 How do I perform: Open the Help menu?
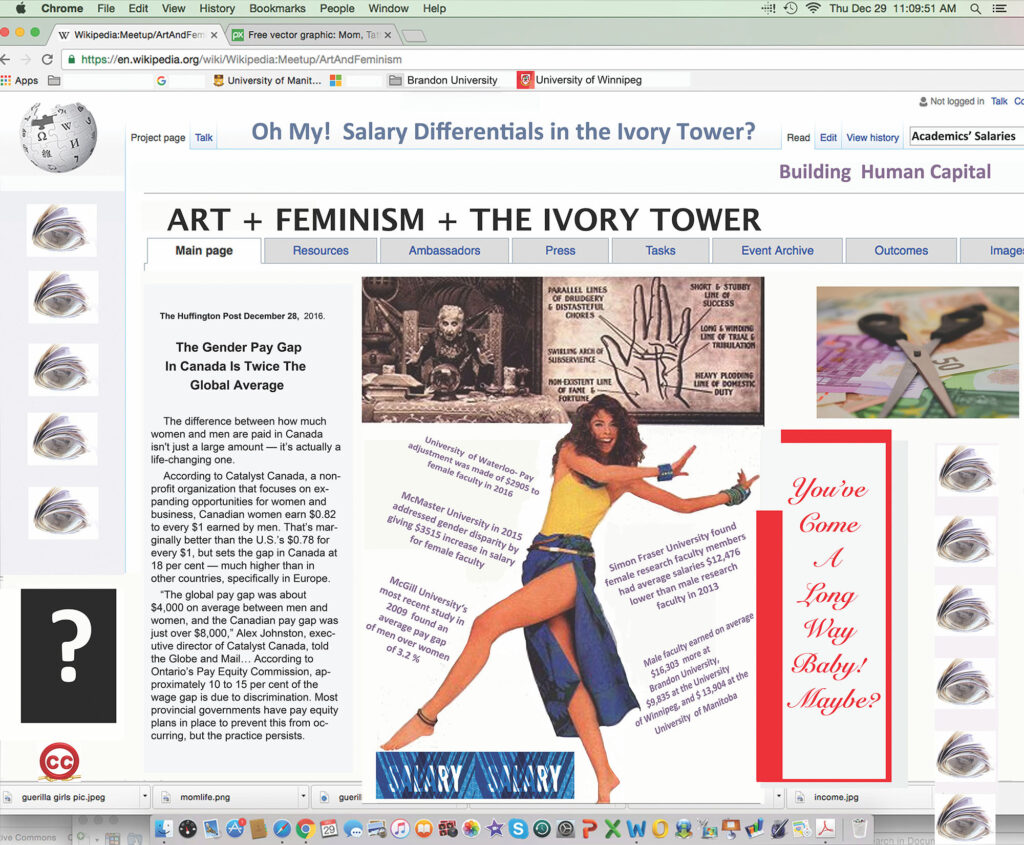click(x=434, y=8)
